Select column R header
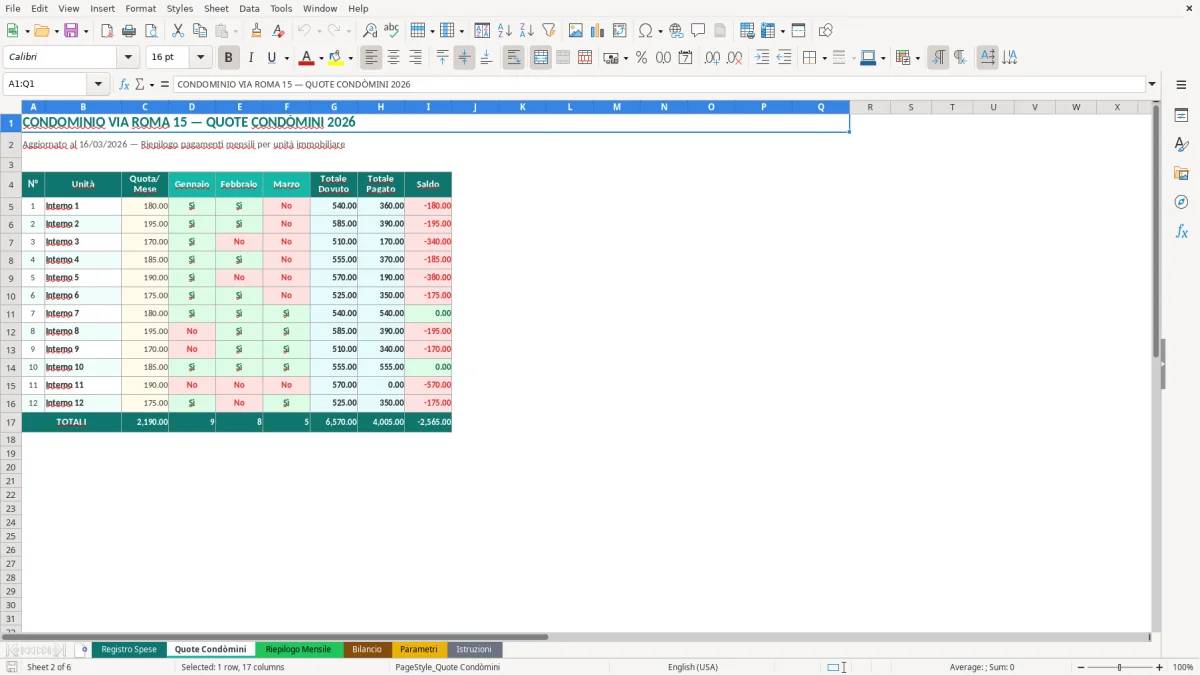The width and height of the screenshot is (1200, 675). [x=870, y=107]
